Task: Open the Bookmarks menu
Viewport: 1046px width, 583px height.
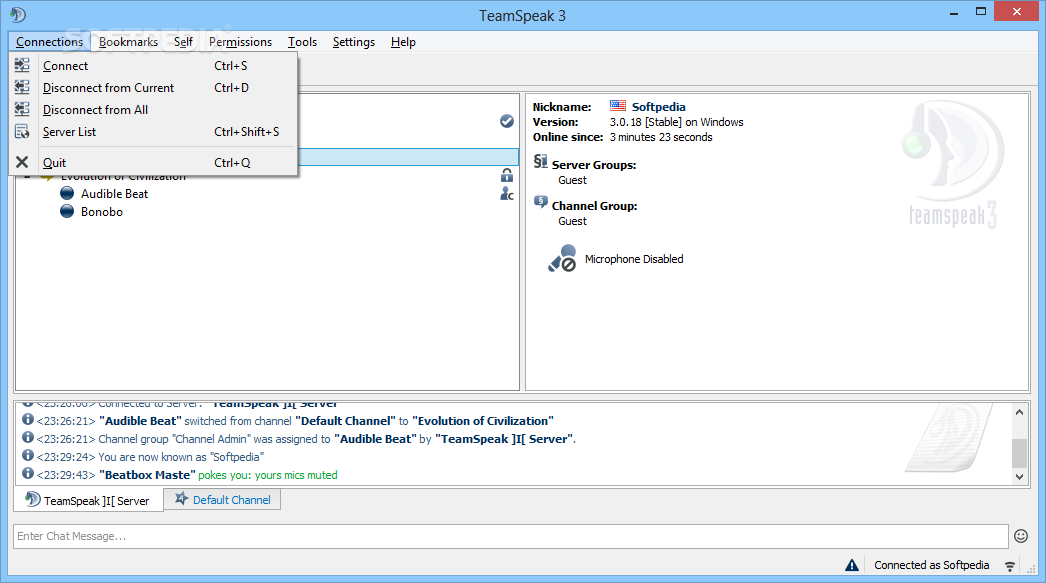Action: (128, 42)
